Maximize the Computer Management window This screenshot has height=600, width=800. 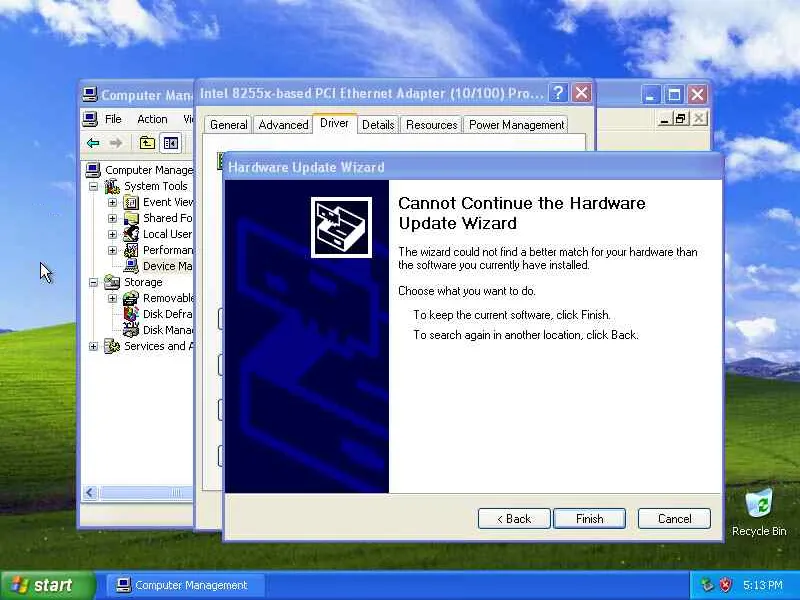click(674, 94)
